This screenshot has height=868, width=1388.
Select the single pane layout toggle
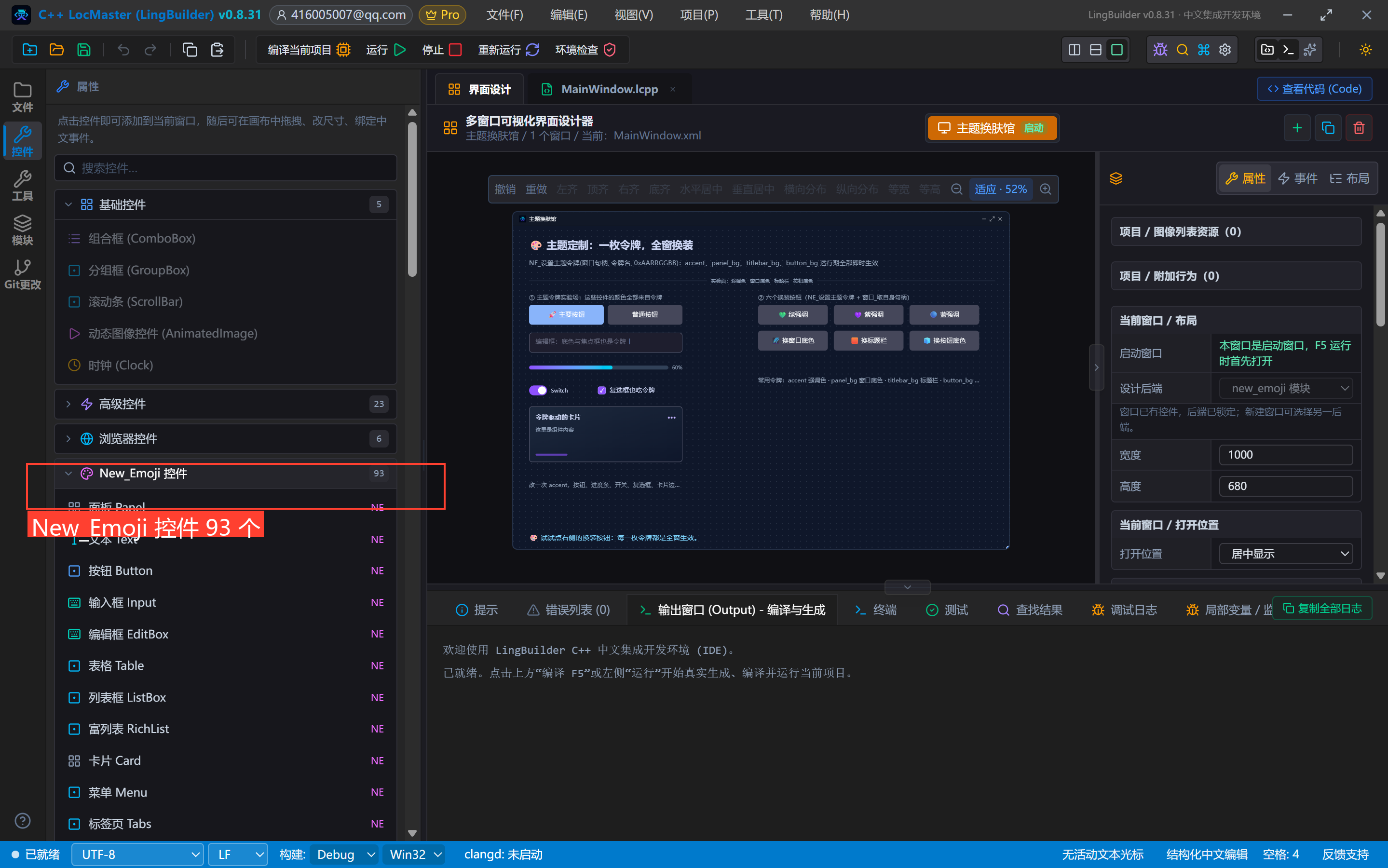(1116, 50)
